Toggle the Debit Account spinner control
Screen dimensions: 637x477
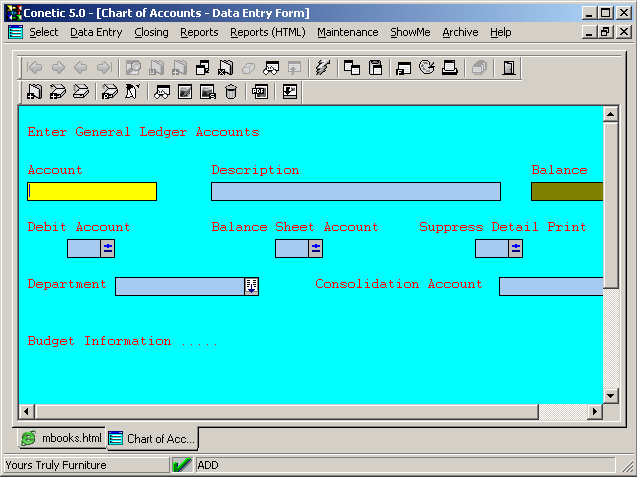tap(108, 248)
